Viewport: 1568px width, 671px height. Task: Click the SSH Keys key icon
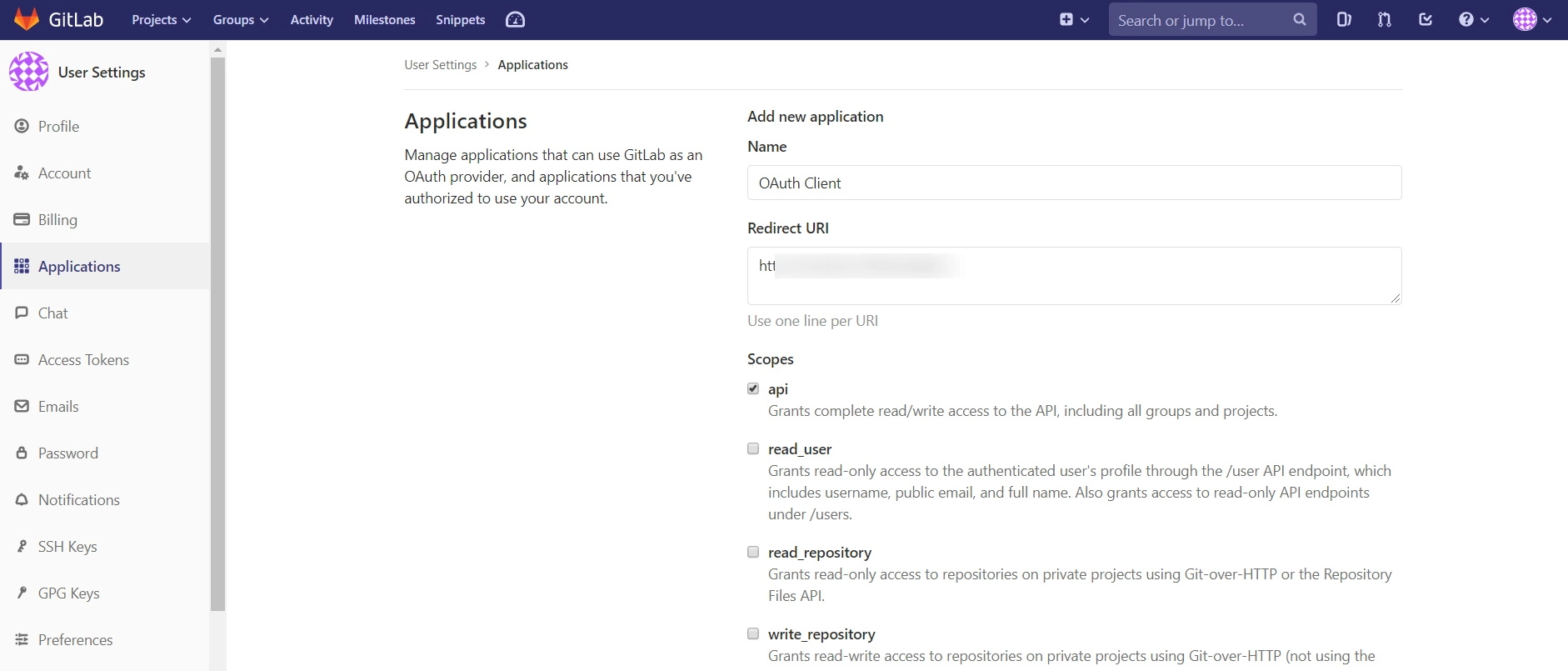pyautogui.click(x=22, y=546)
